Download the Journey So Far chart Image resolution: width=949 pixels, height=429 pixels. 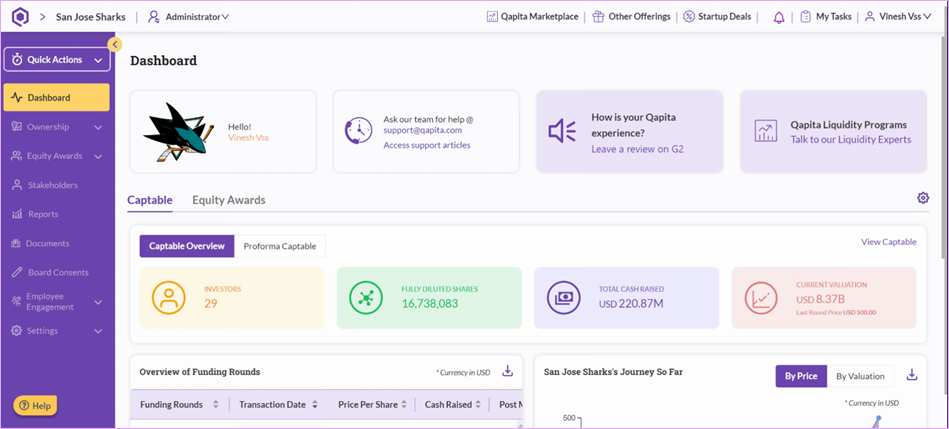pos(911,375)
